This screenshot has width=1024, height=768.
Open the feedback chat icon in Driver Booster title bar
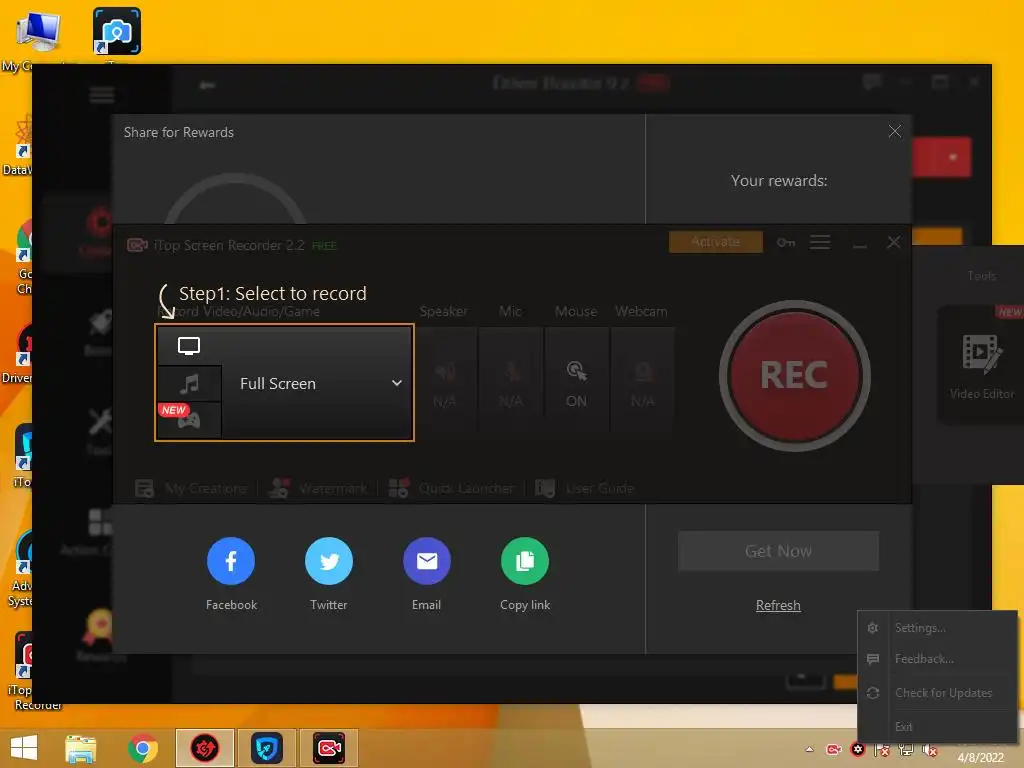pos(871,82)
